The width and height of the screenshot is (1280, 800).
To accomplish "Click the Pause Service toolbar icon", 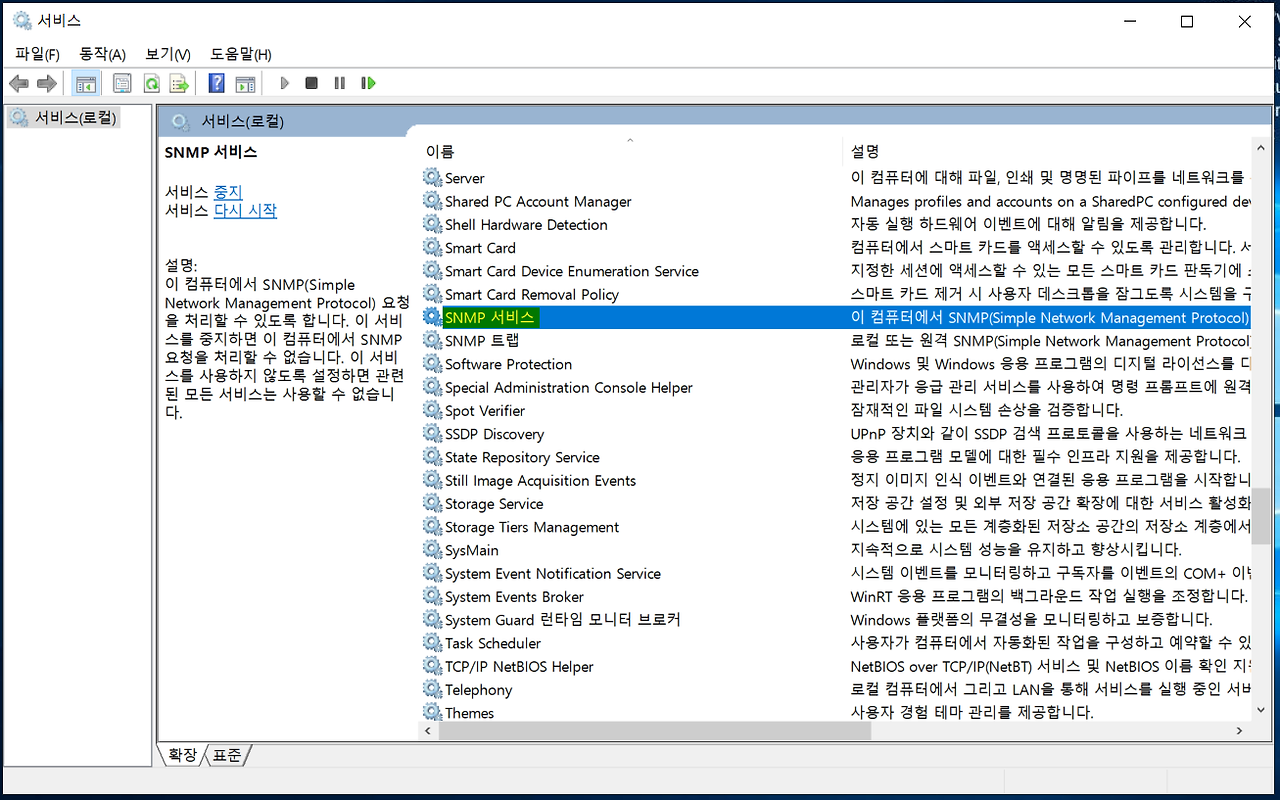I will pos(340,83).
